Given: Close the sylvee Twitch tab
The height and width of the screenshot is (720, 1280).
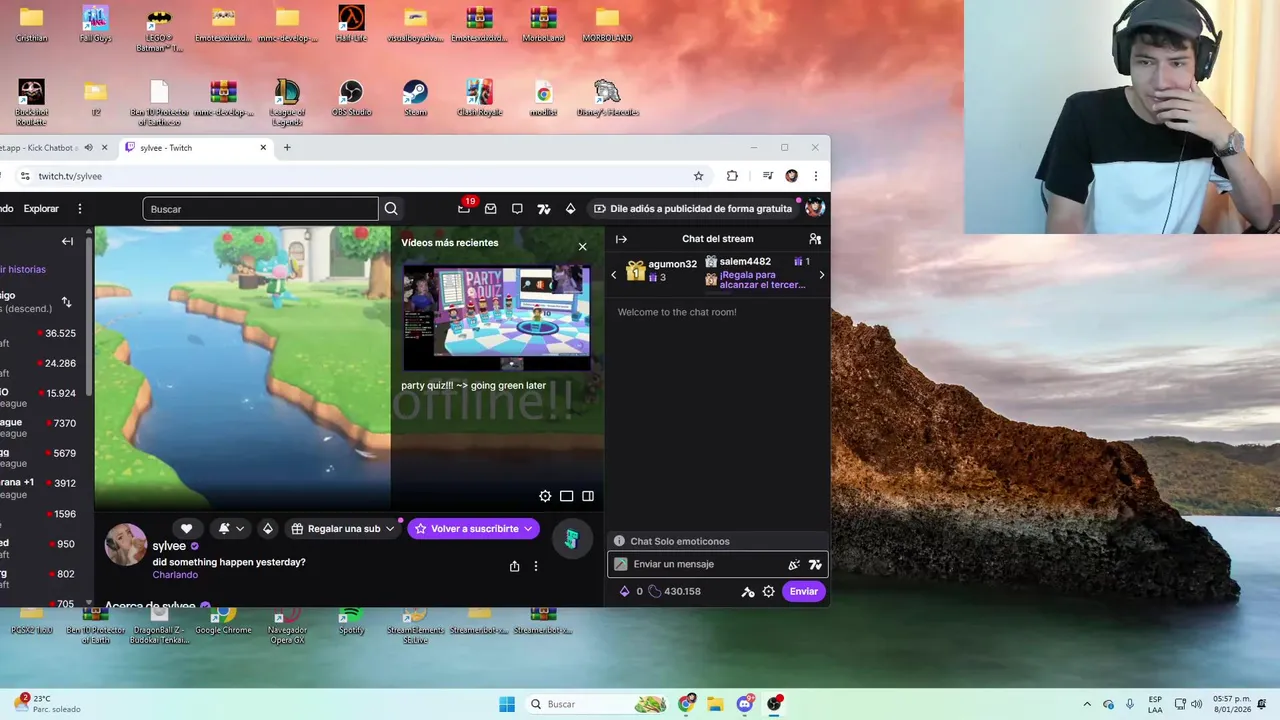Looking at the screenshot, I should 263,148.
